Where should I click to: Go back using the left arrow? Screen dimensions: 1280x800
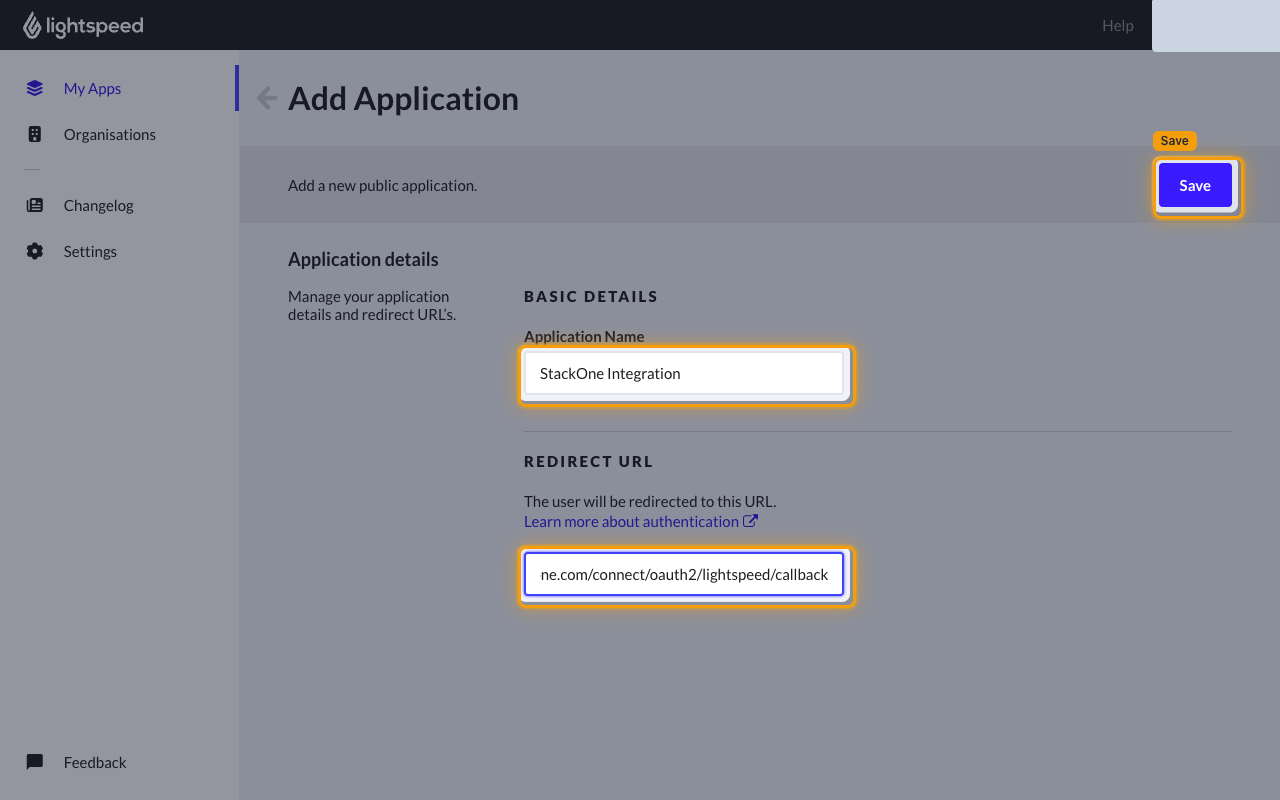[x=266, y=97]
